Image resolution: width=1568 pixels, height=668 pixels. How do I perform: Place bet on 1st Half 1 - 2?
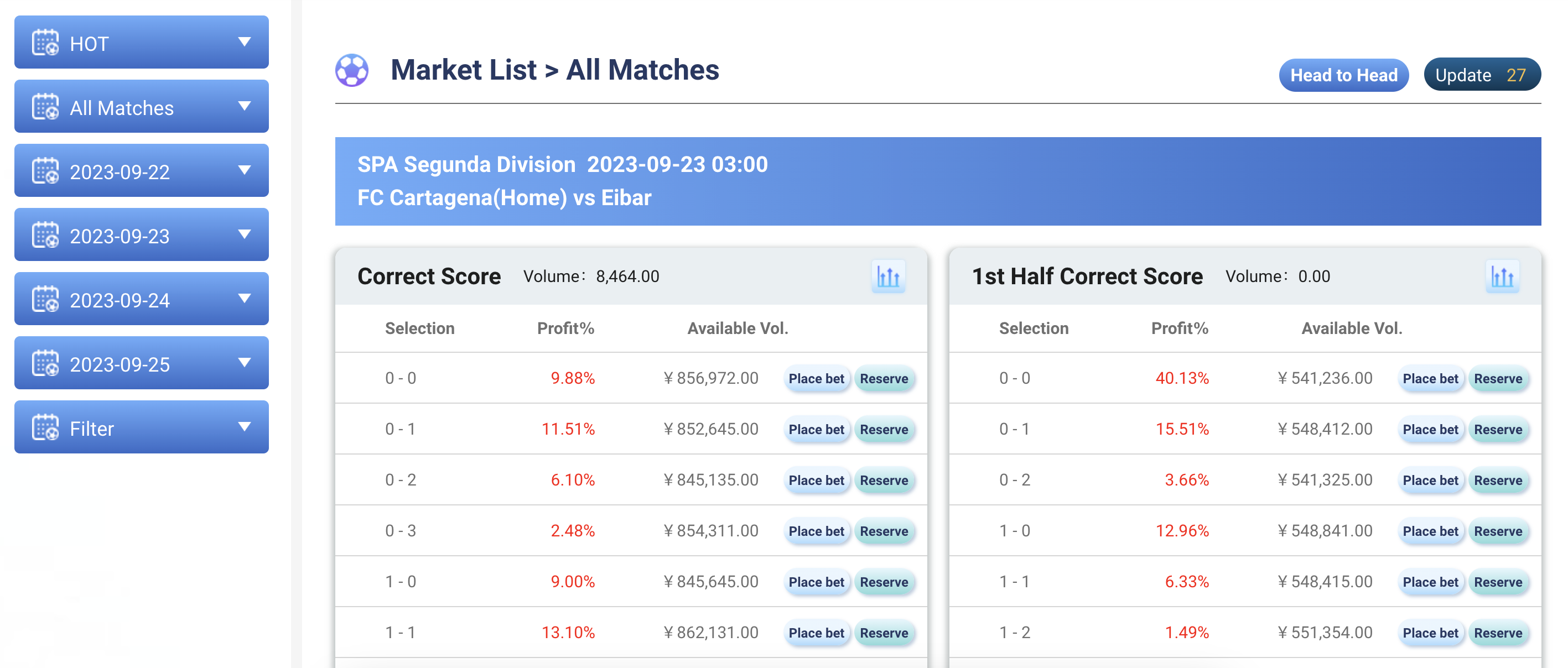tap(1430, 633)
